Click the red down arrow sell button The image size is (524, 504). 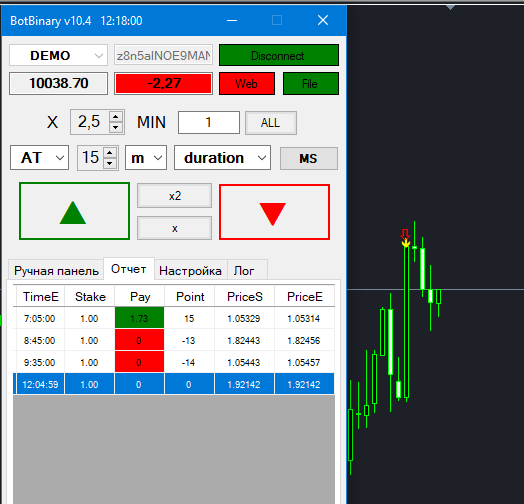click(x=274, y=212)
